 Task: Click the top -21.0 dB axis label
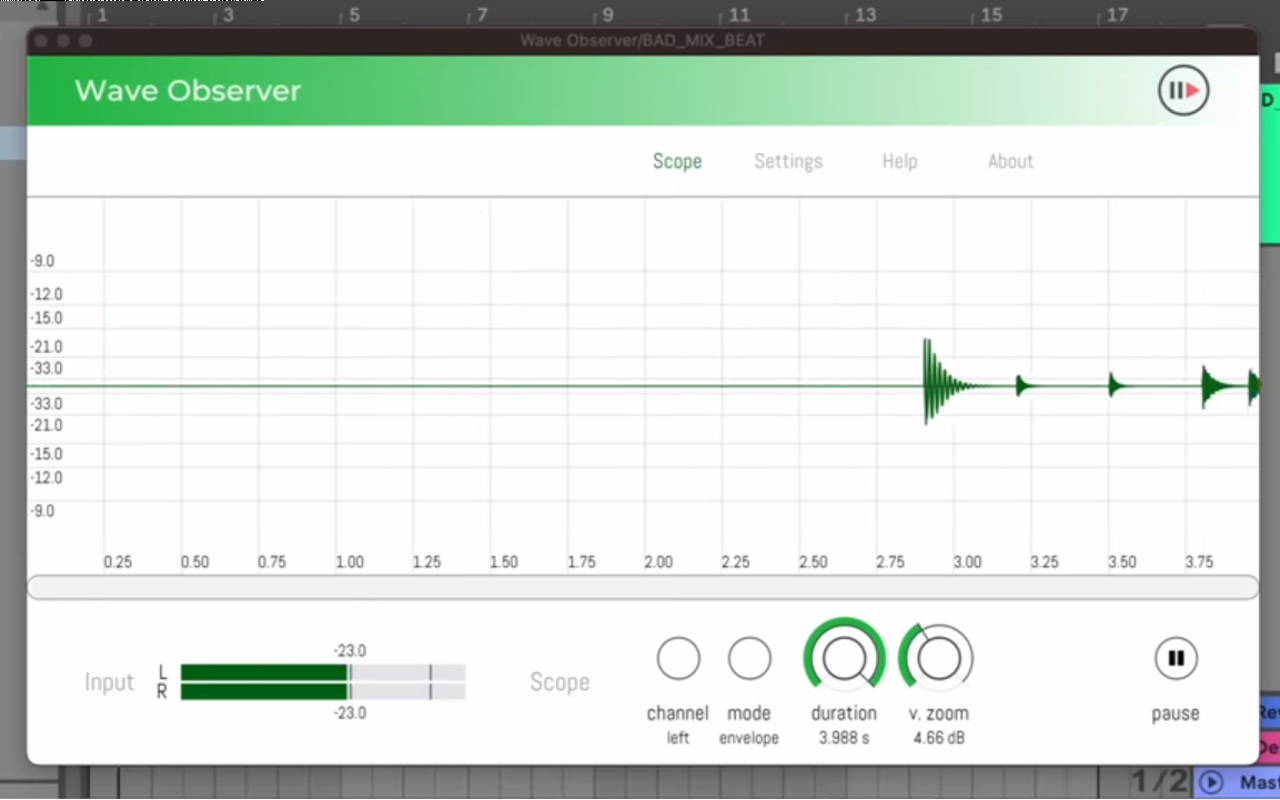tap(45, 347)
